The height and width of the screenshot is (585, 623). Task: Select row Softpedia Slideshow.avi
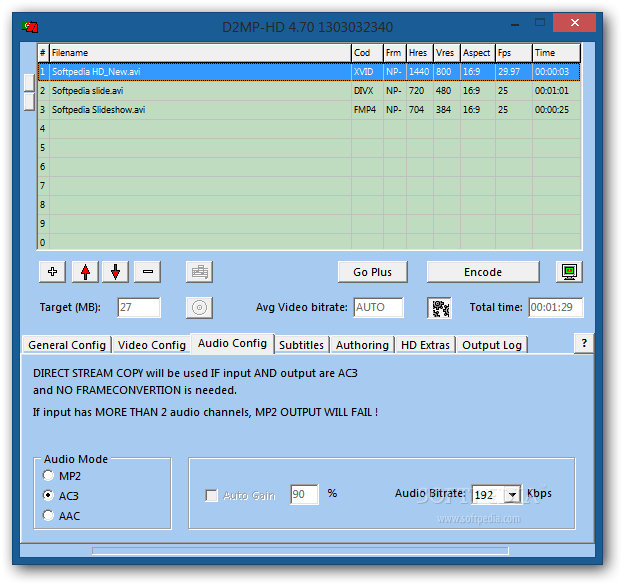click(309, 110)
